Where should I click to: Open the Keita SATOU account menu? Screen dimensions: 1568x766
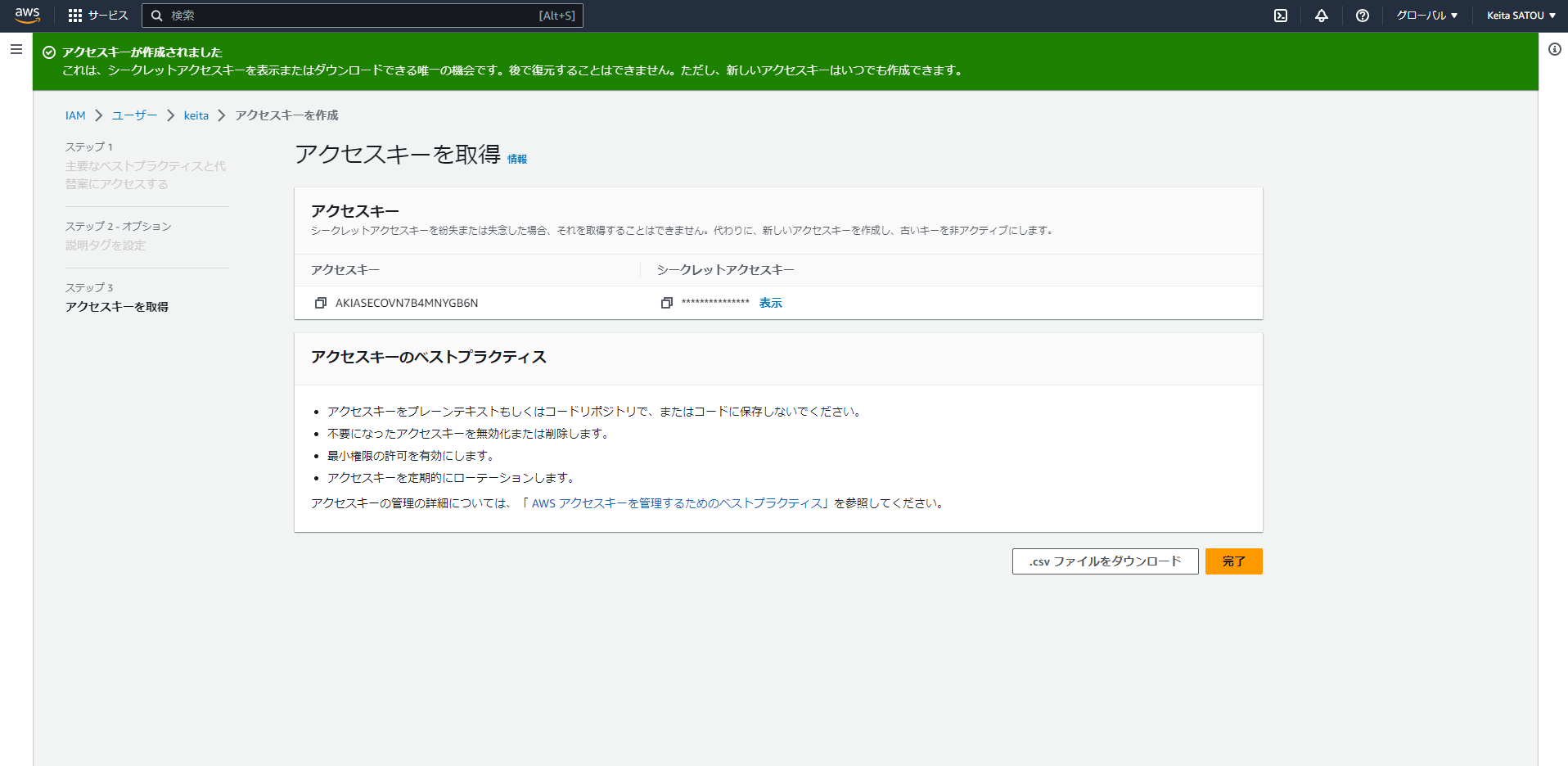click(1521, 16)
